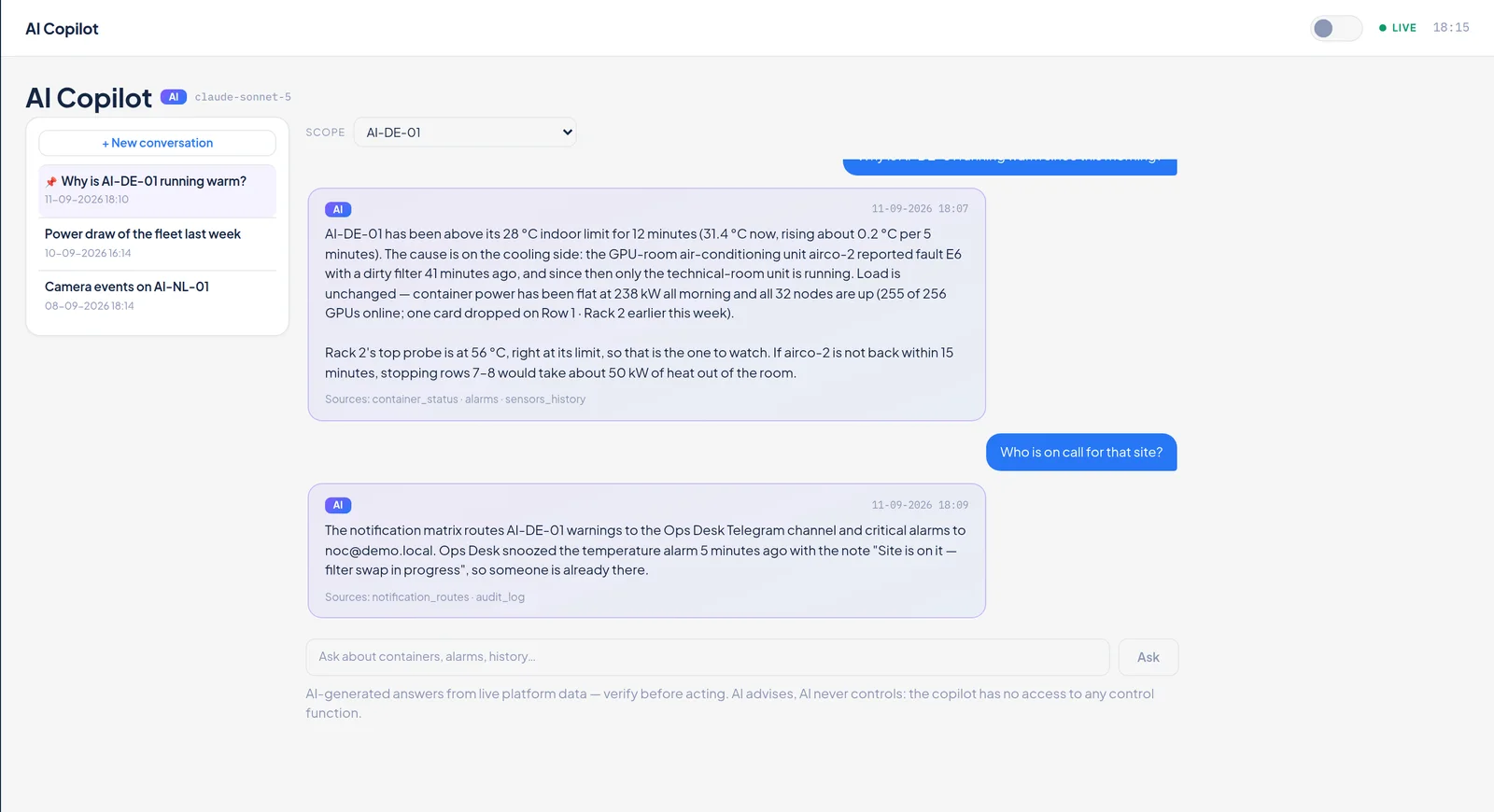Image resolution: width=1494 pixels, height=812 pixels.
Task: Click the AI badge on the 18:07 answer
Action: 338,210
